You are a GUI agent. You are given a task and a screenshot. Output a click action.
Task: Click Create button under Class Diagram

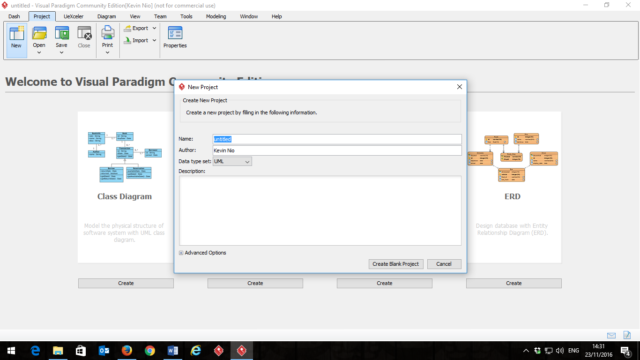[126, 283]
